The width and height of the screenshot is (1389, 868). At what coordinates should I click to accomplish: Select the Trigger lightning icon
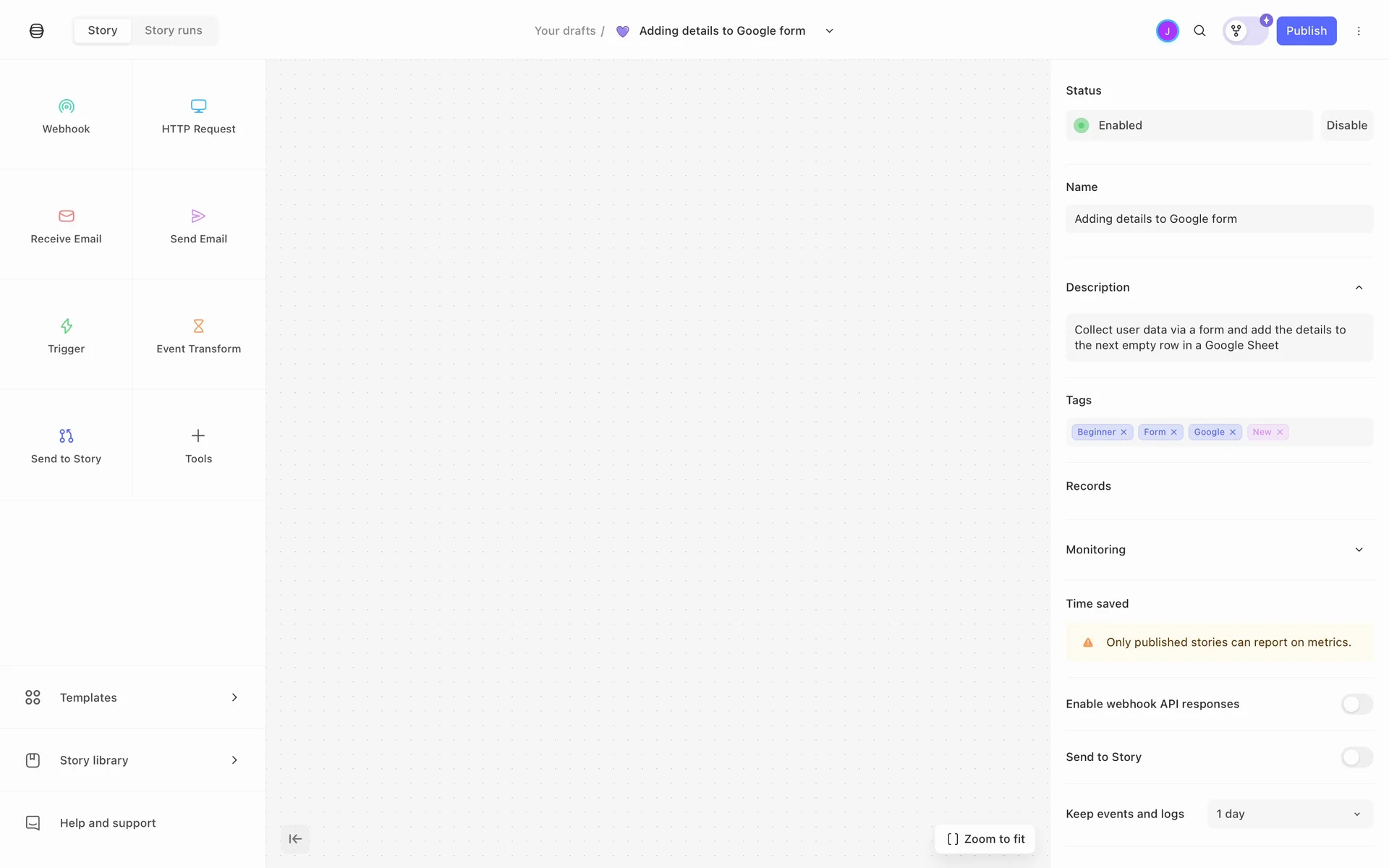pyautogui.click(x=66, y=326)
